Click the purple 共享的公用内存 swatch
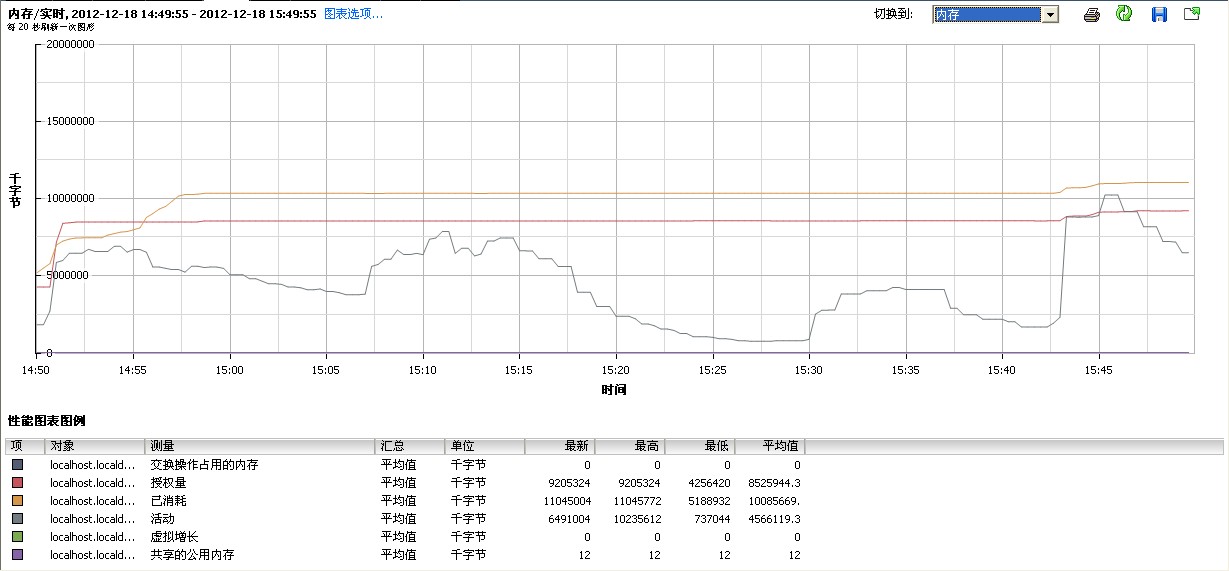The height and width of the screenshot is (571, 1229). click(18, 555)
